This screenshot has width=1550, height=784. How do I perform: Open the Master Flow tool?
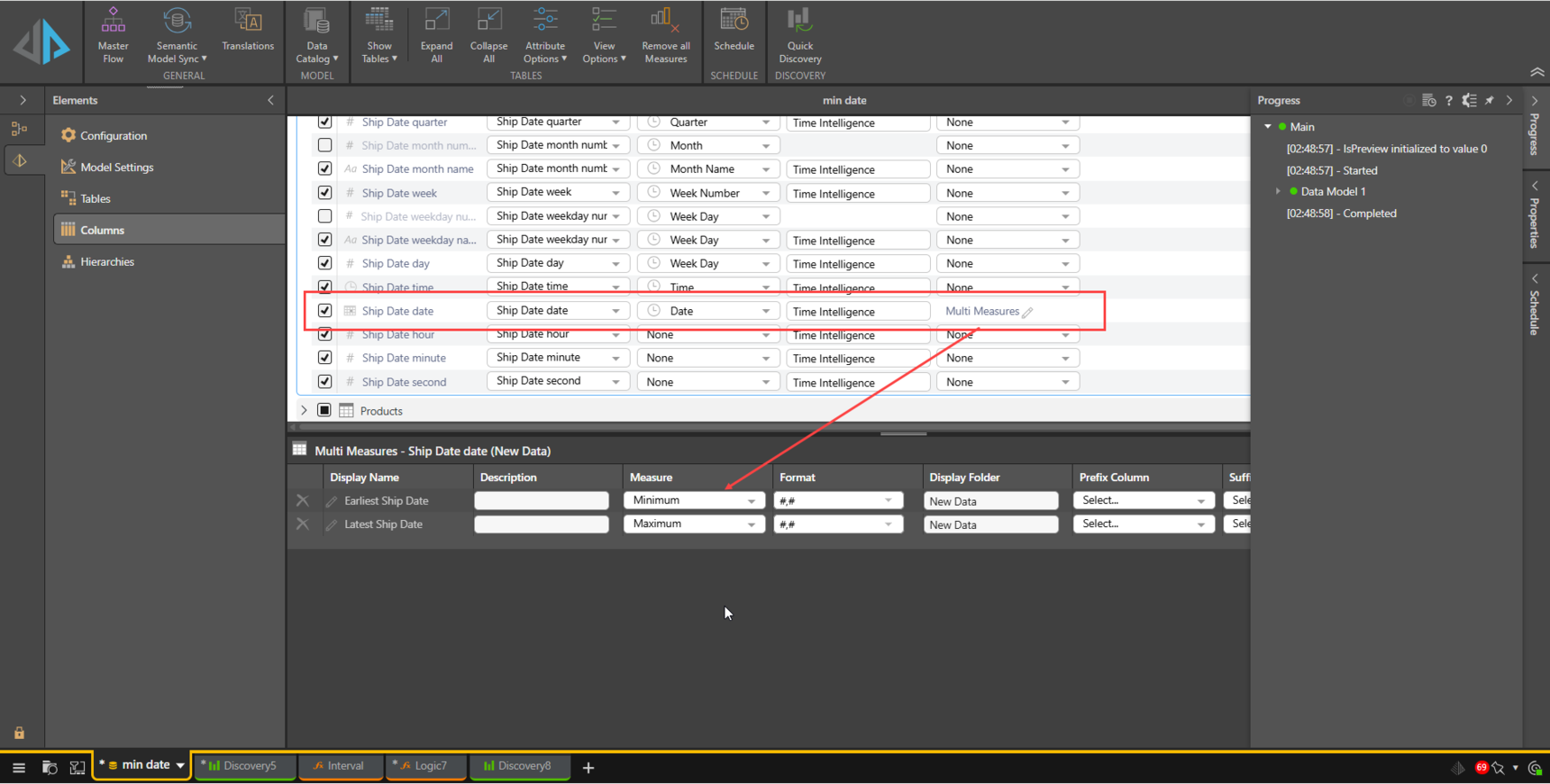[x=113, y=35]
